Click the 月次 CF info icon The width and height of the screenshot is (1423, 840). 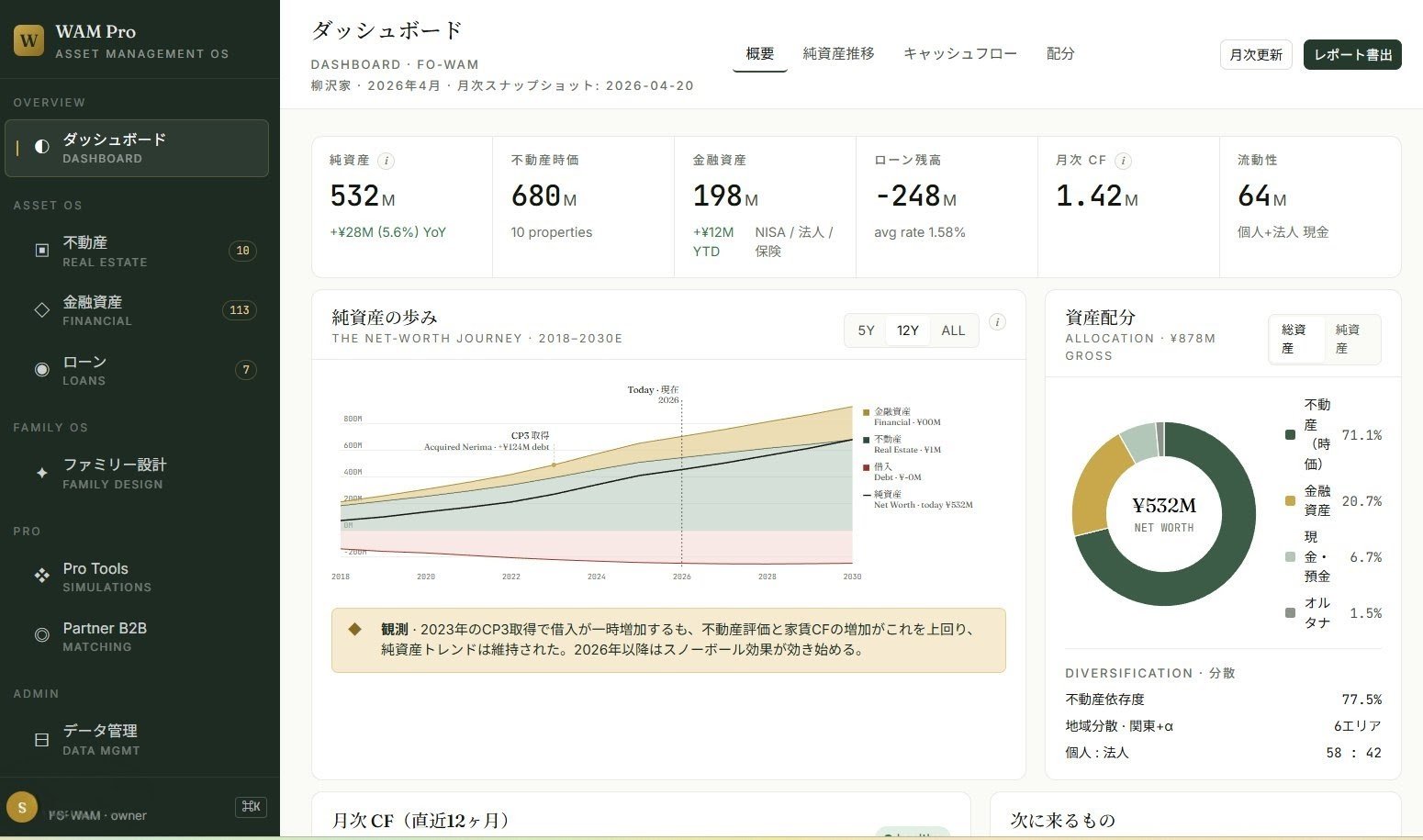point(1122,160)
